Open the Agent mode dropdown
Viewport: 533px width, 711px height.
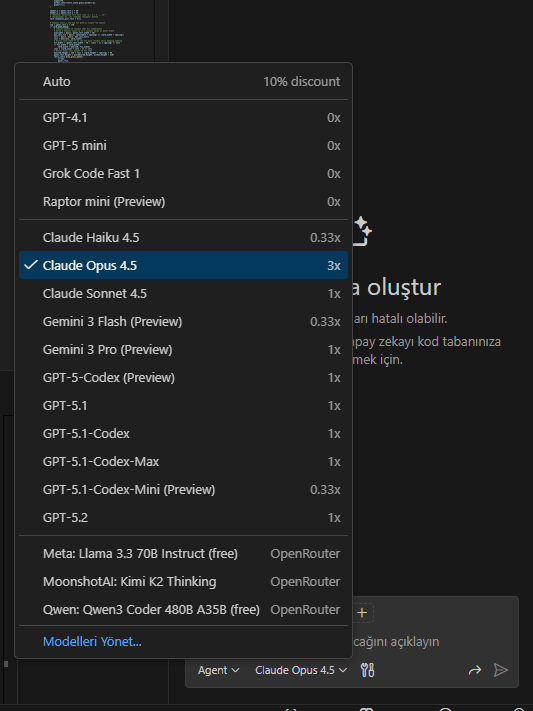218,670
